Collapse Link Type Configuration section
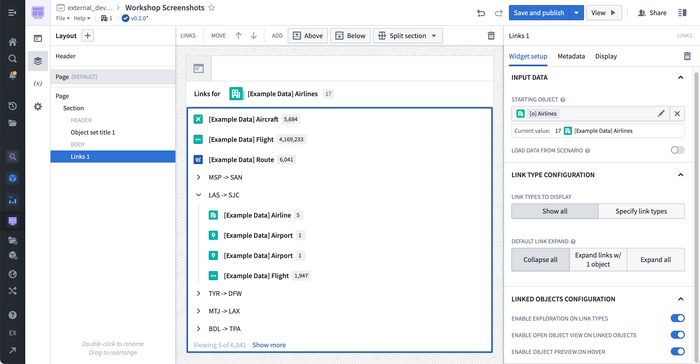This screenshot has height=364, width=700. click(x=680, y=175)
